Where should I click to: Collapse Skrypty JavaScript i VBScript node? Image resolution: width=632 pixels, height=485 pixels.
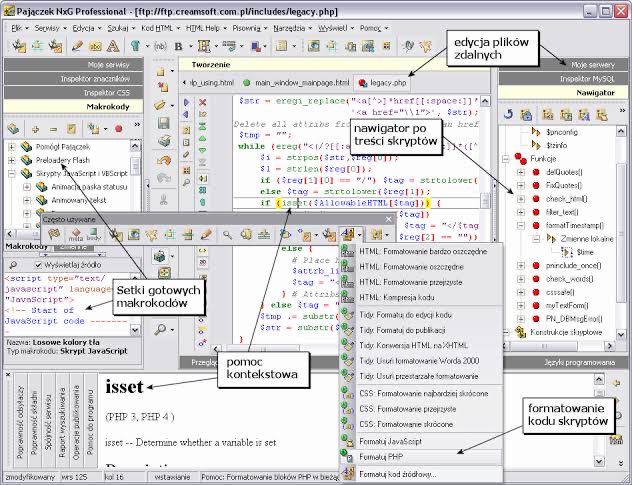click(12, 173)
